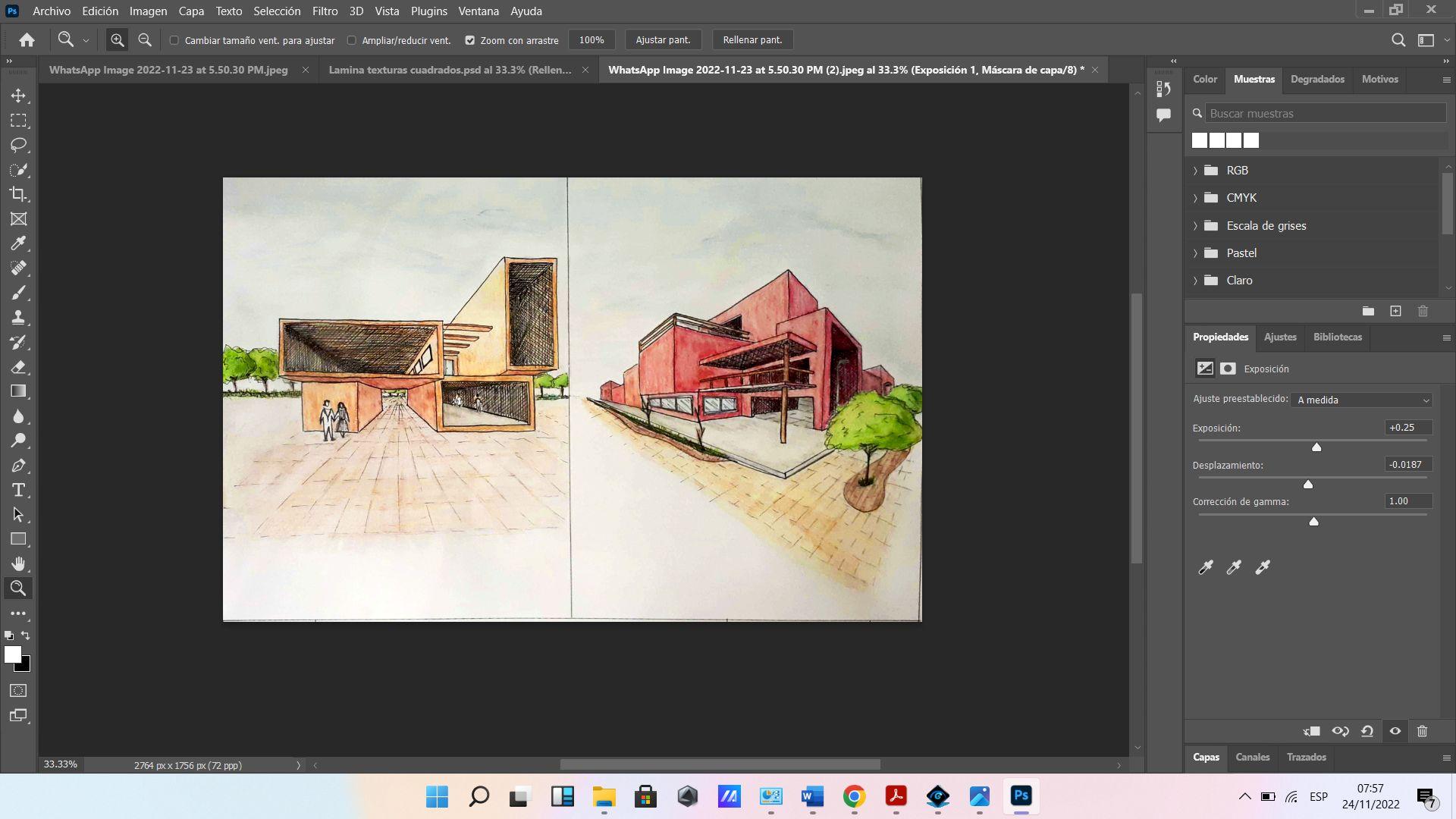Screen dimensions: 1456x819
Task: Uncheck Zoom con arrastre option
Action: pyautogui.click(x=469, y=40)
